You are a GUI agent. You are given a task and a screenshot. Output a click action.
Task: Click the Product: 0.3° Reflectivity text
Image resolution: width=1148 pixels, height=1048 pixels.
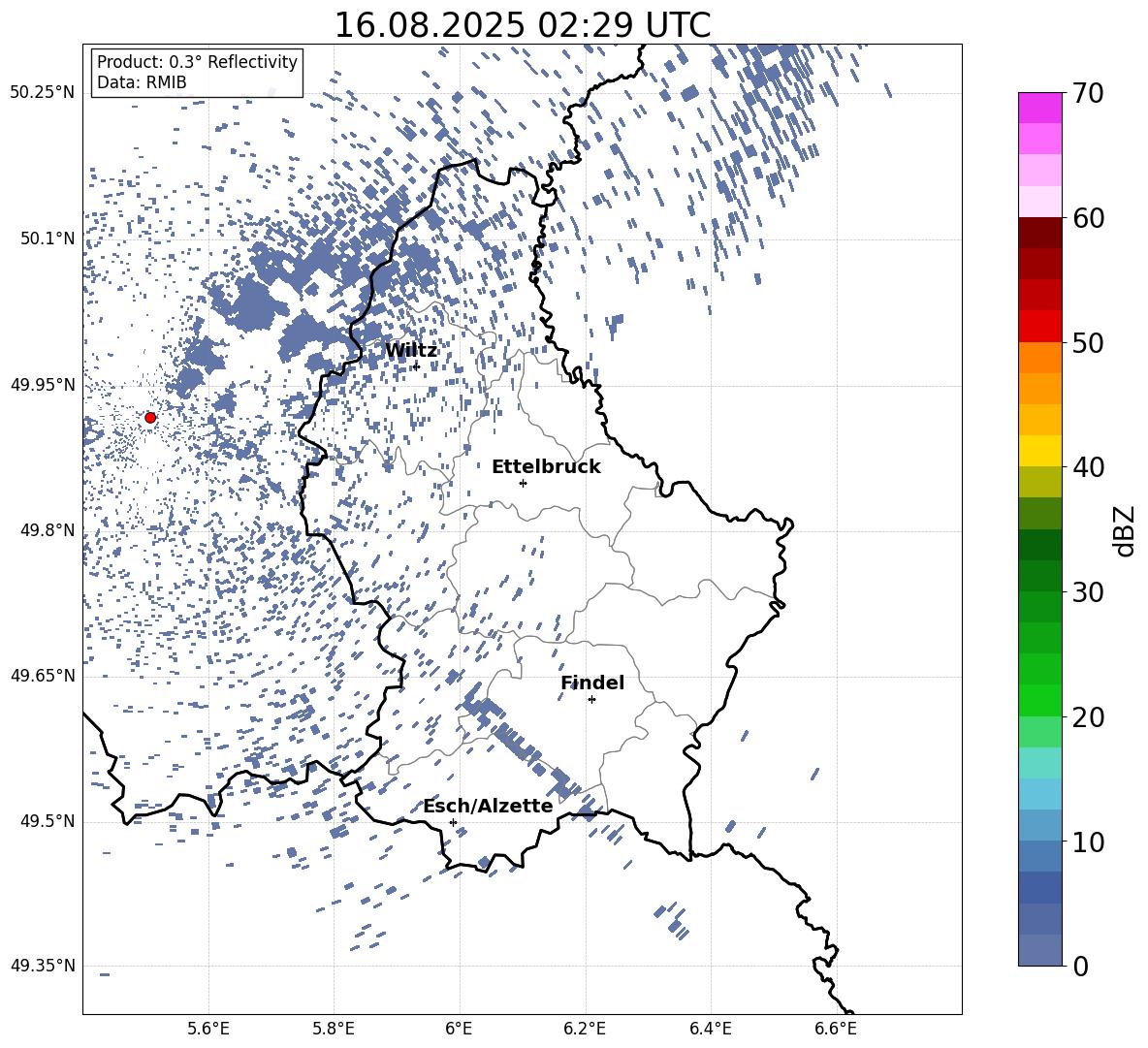coord(197,62)
